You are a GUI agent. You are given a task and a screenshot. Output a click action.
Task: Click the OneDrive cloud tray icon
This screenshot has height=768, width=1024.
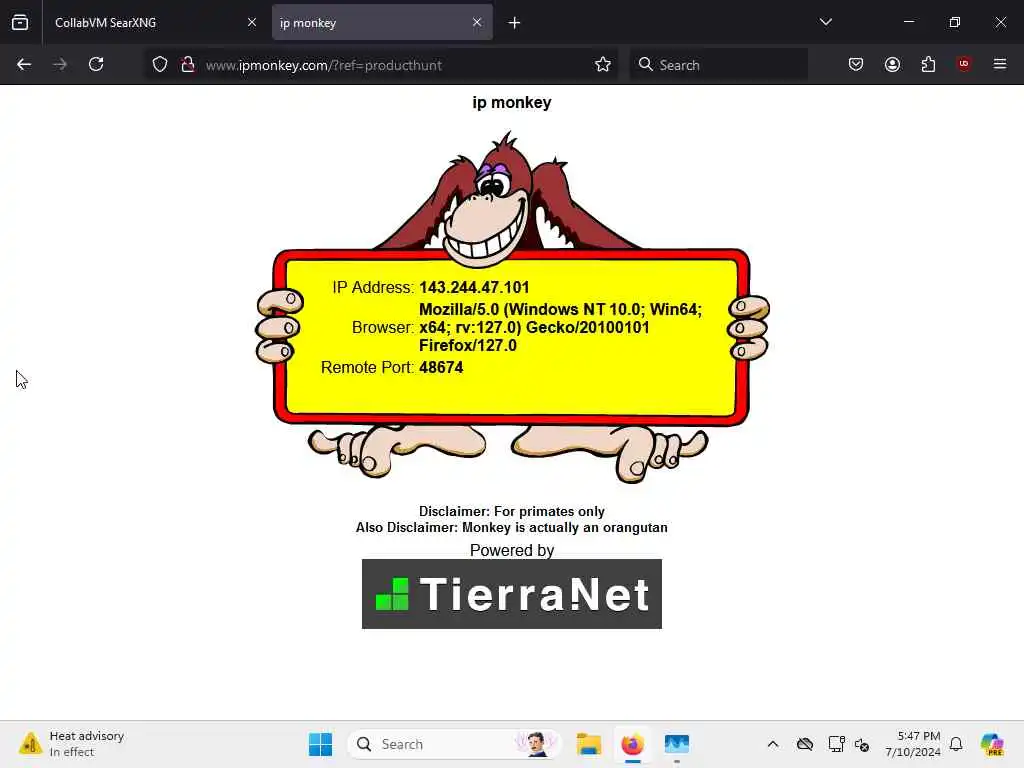[805, 744]
